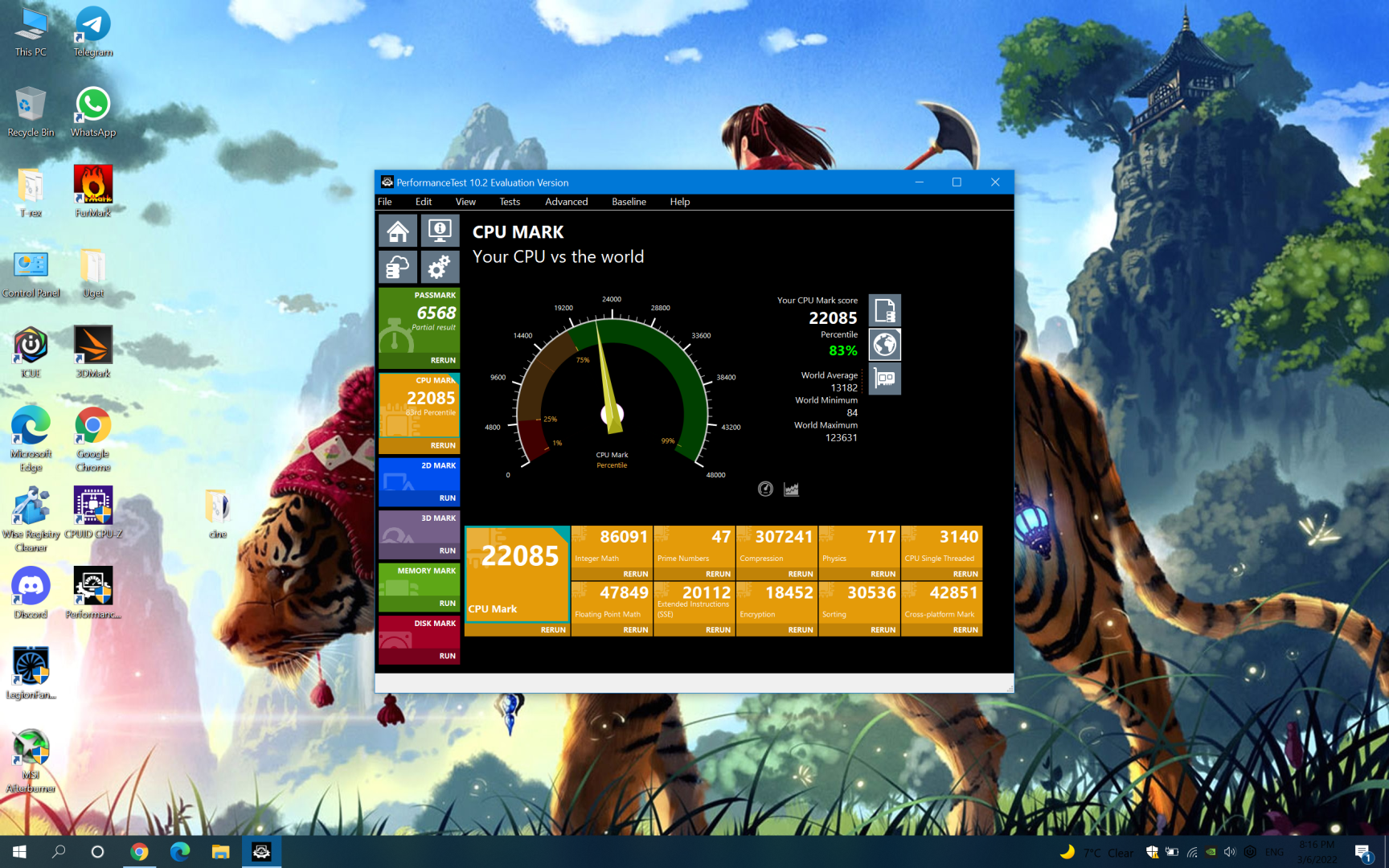Select the Discord desktop shortcut

coord(31,595)
